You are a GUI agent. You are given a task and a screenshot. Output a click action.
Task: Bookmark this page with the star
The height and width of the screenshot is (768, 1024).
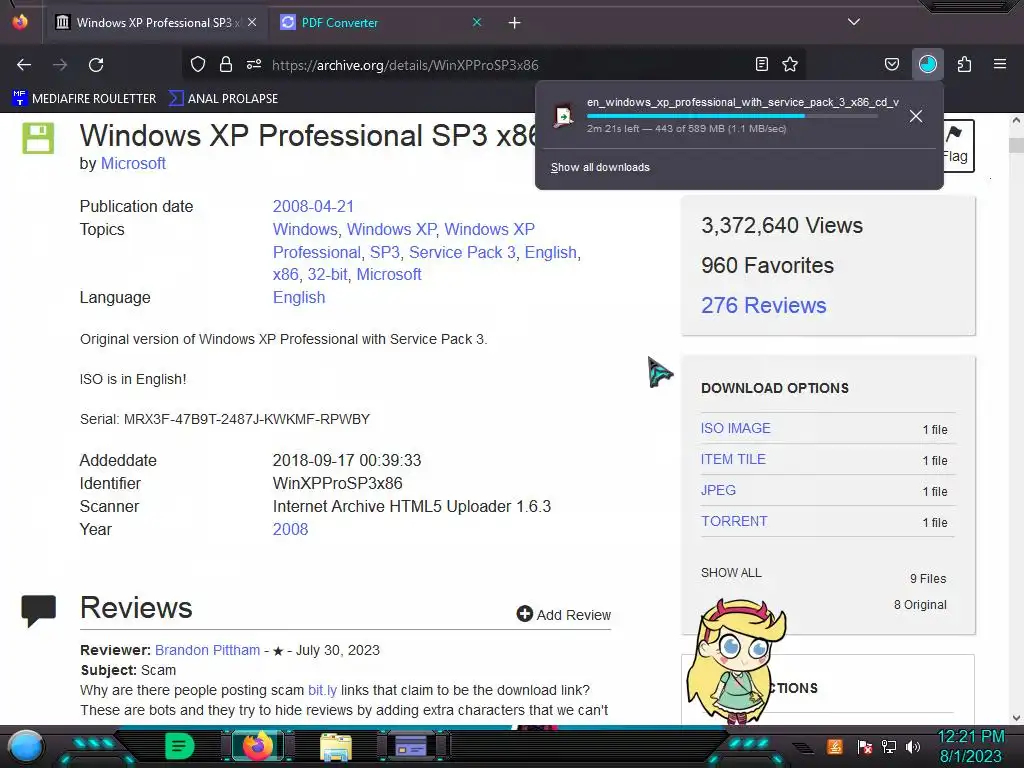click(x=790, y=64)
